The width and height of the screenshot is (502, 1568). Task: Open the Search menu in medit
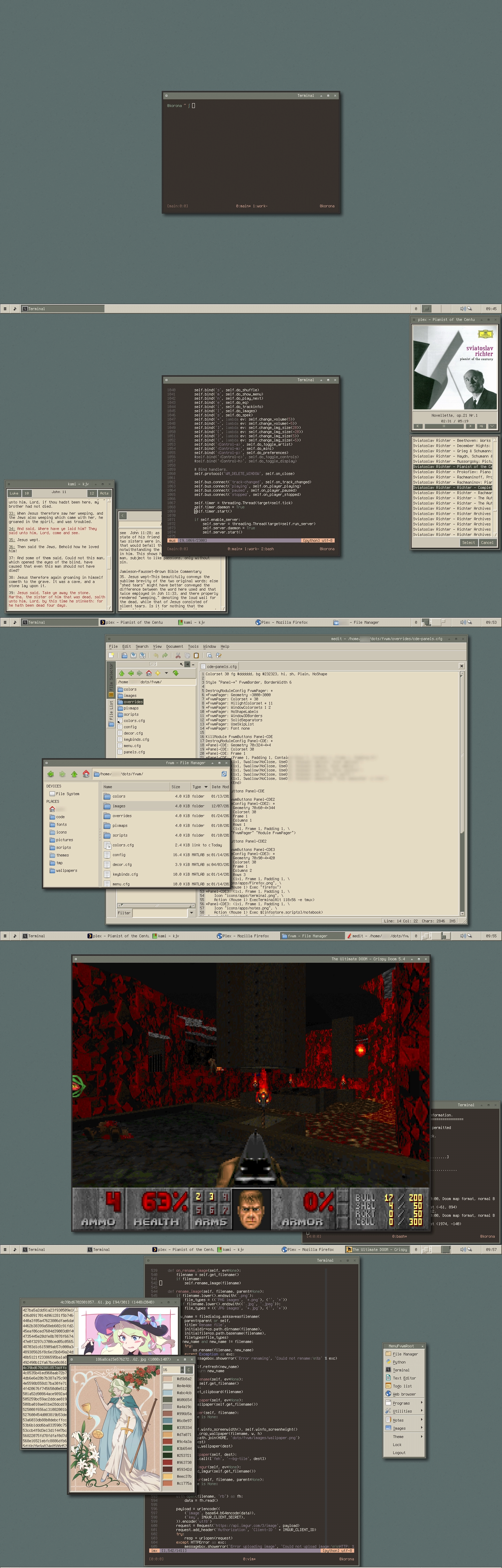tap(142, 646)
